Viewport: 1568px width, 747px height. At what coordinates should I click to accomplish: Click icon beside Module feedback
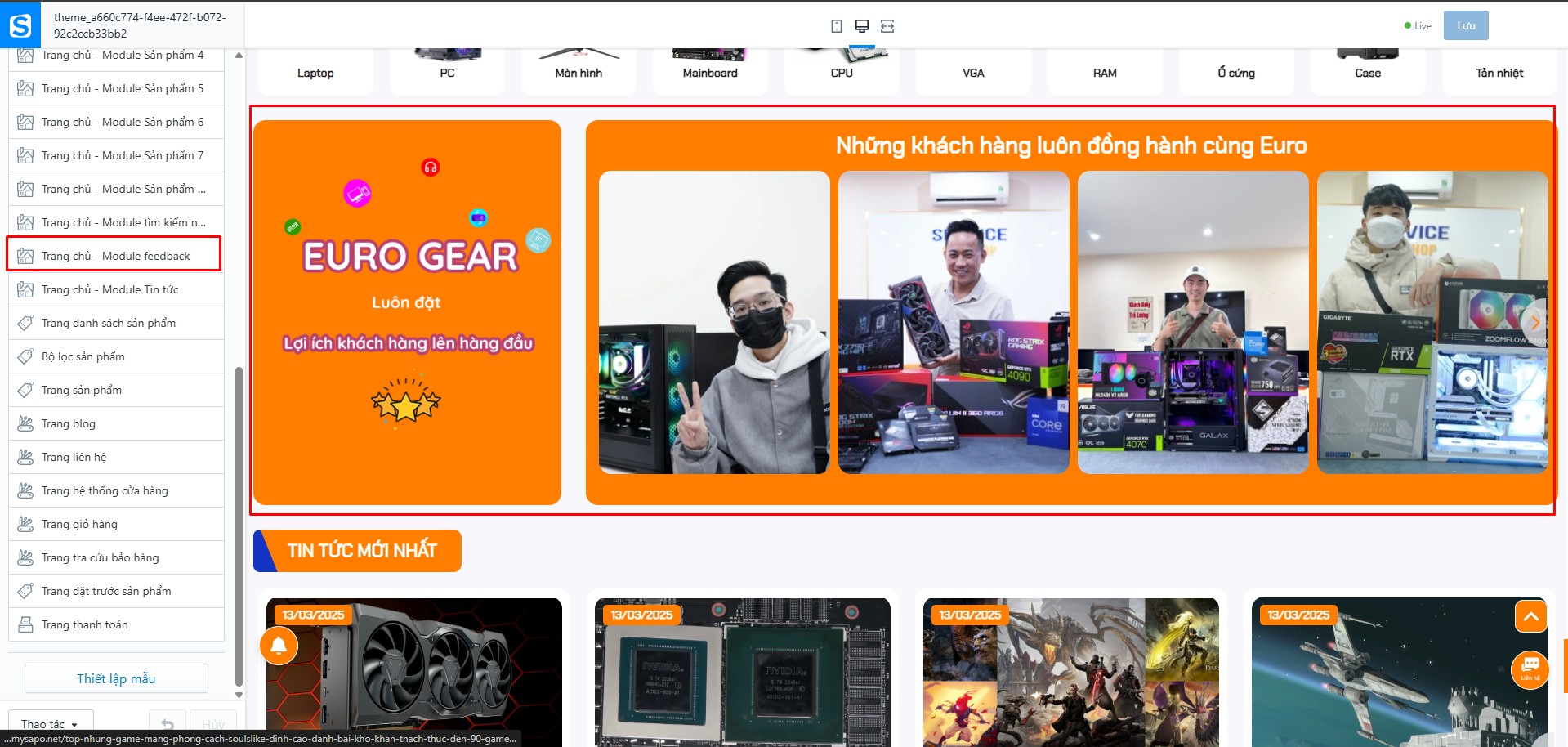(25, 256)
